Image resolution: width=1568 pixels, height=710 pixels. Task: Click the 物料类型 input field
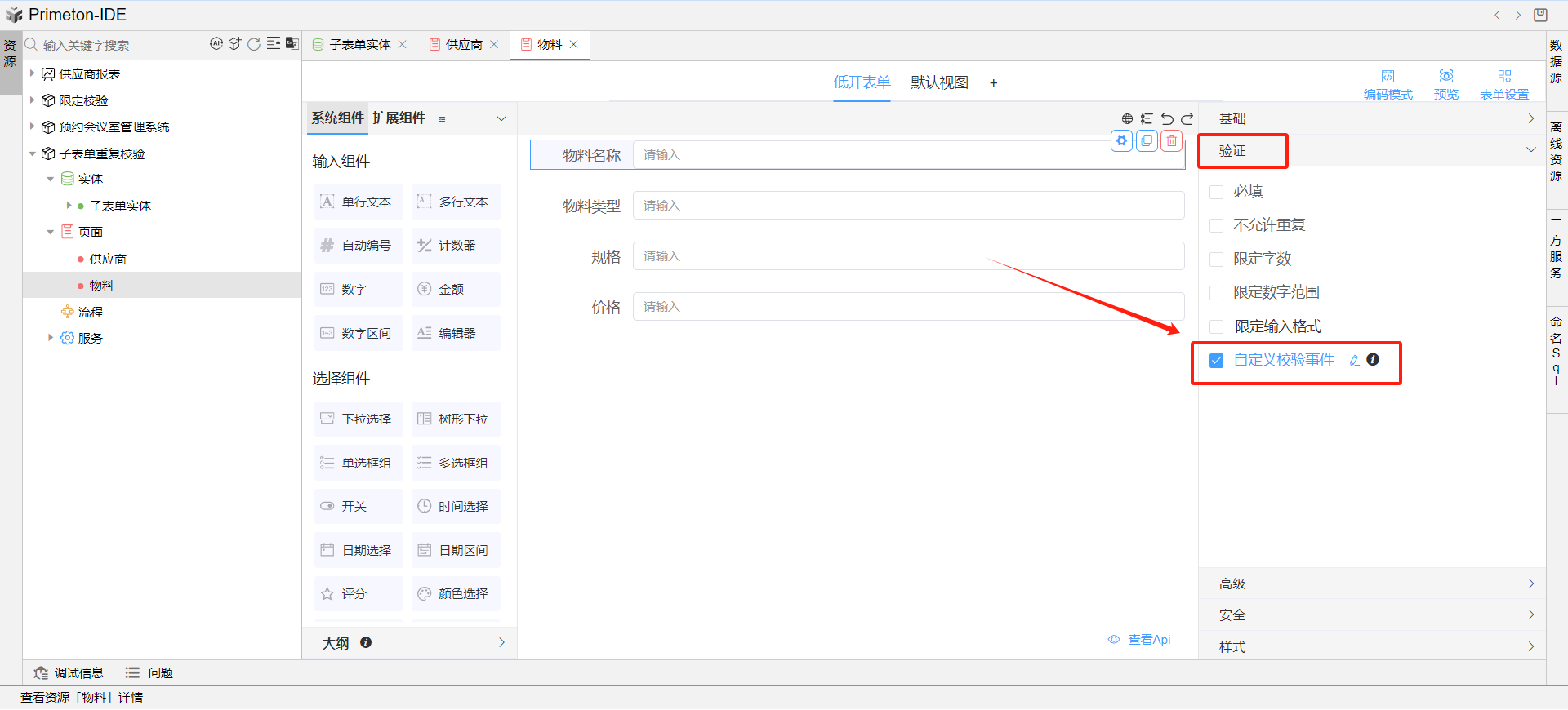click(x=907, y=206)
